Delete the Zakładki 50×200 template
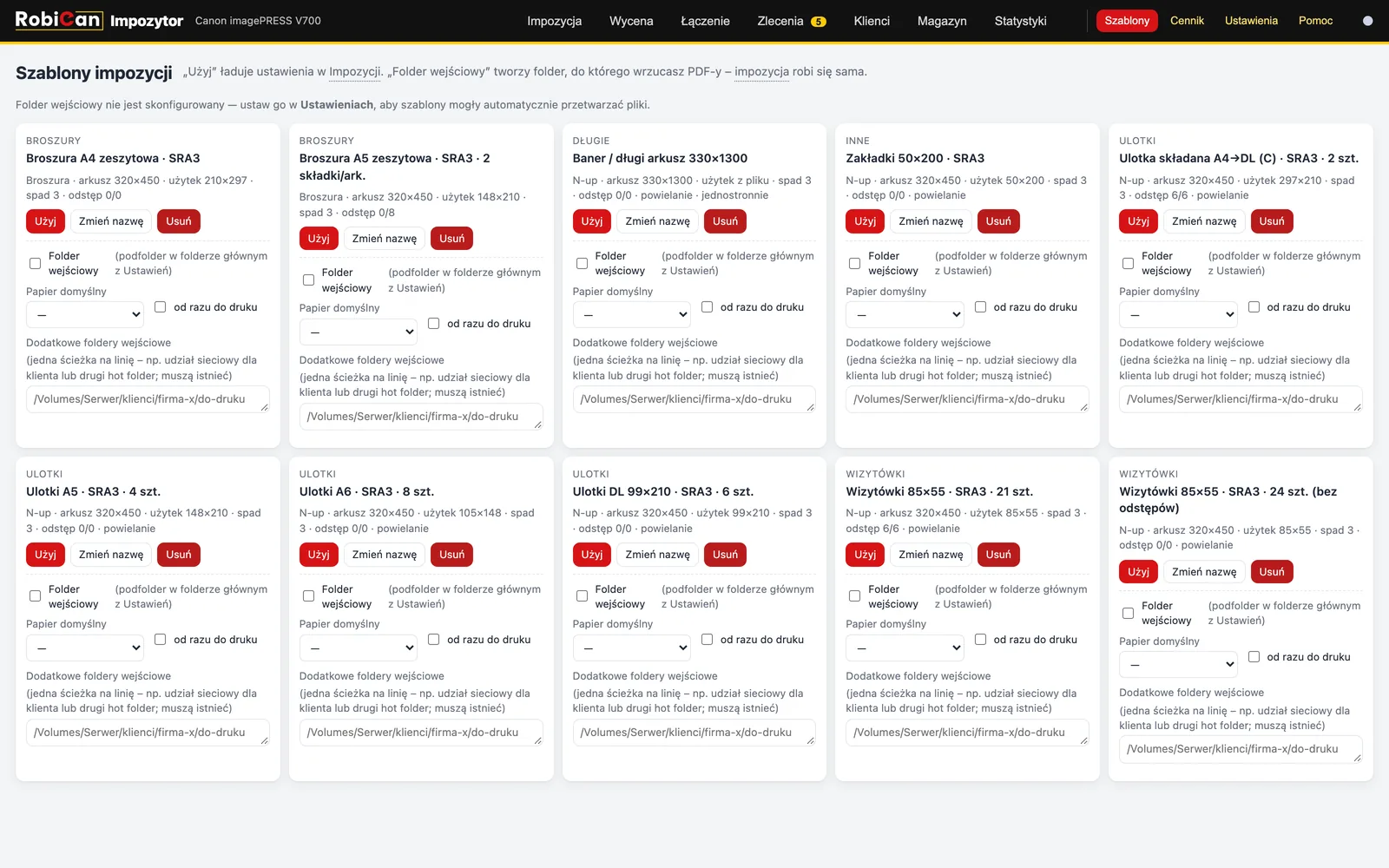The image size is (1389, 868). [998, 221]
